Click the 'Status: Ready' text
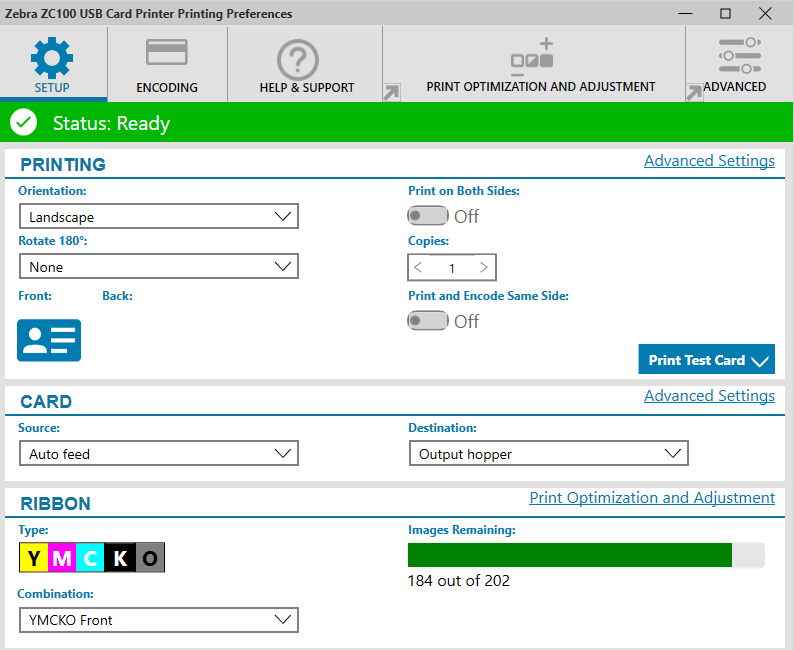Image resolution: width=794 pixels, height=650 pixels. pos(111,123)
